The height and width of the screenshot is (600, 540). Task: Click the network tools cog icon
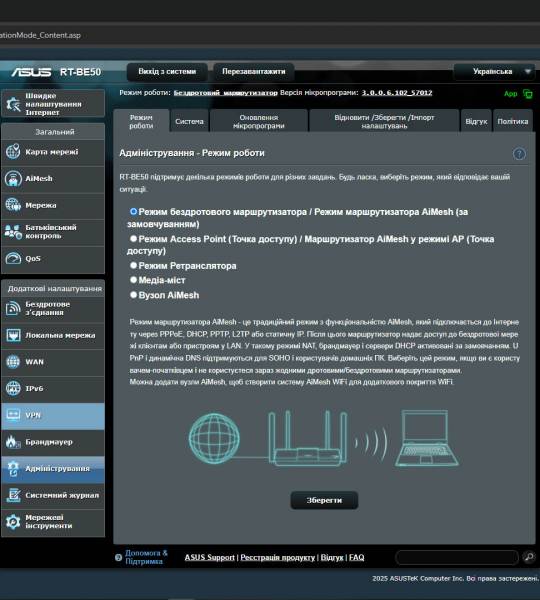click(x=13, y=522)
